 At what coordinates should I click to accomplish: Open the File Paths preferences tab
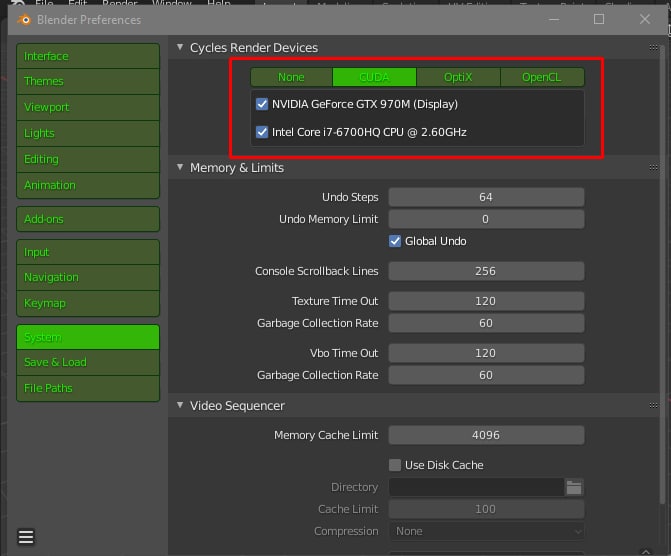[x=88, y=388]
